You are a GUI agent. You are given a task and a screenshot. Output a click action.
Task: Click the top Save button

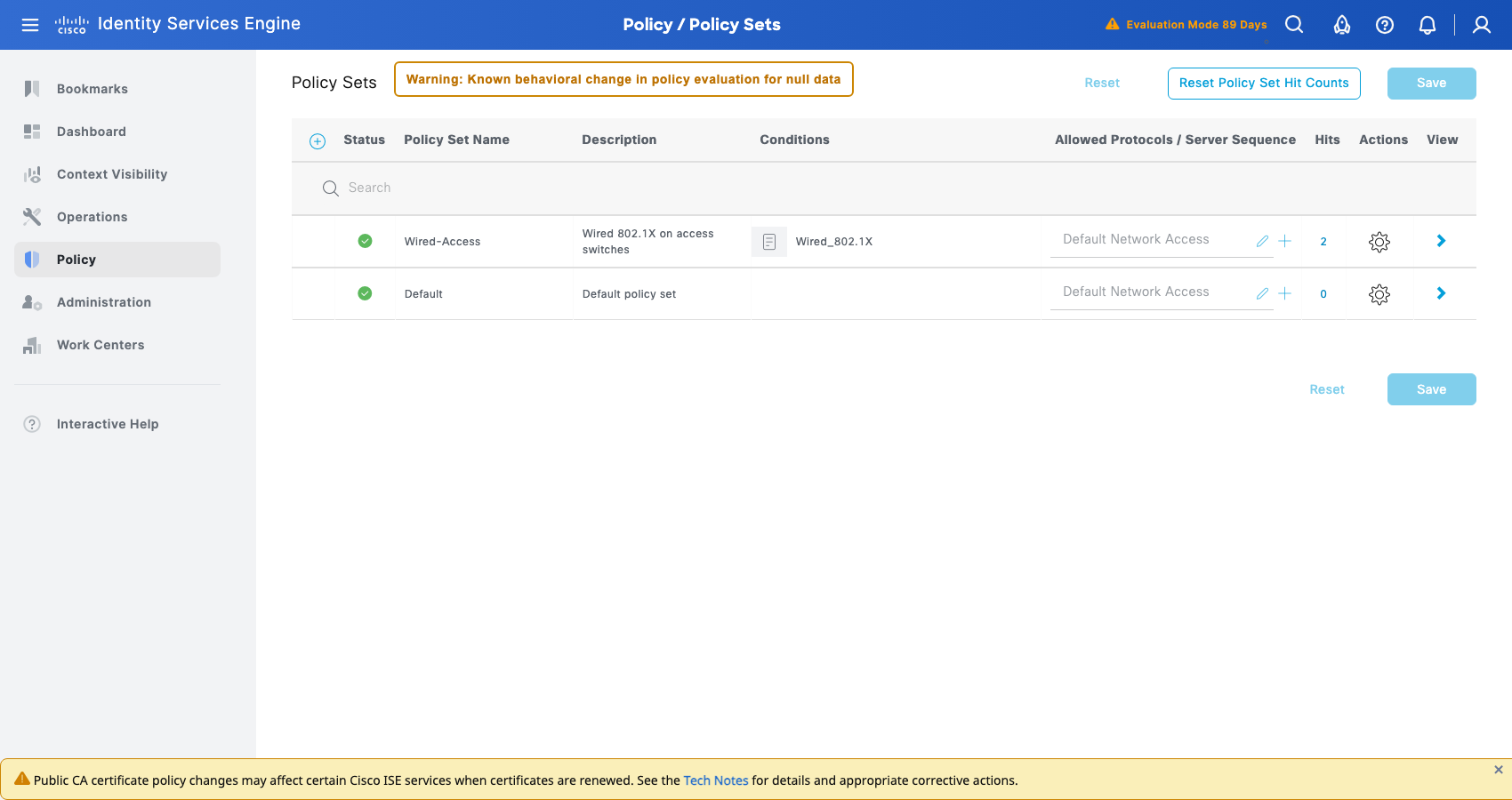[1432, 84]
